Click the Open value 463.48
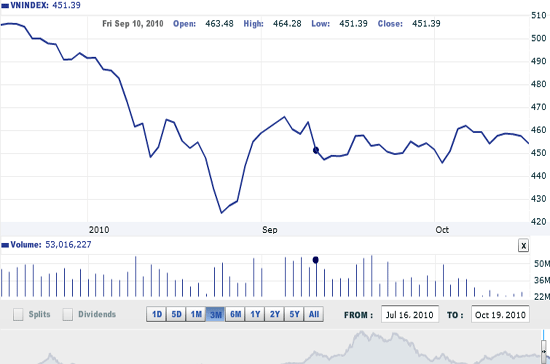The width and height of the screenshot is (550, 364). (x=219, y=23)
